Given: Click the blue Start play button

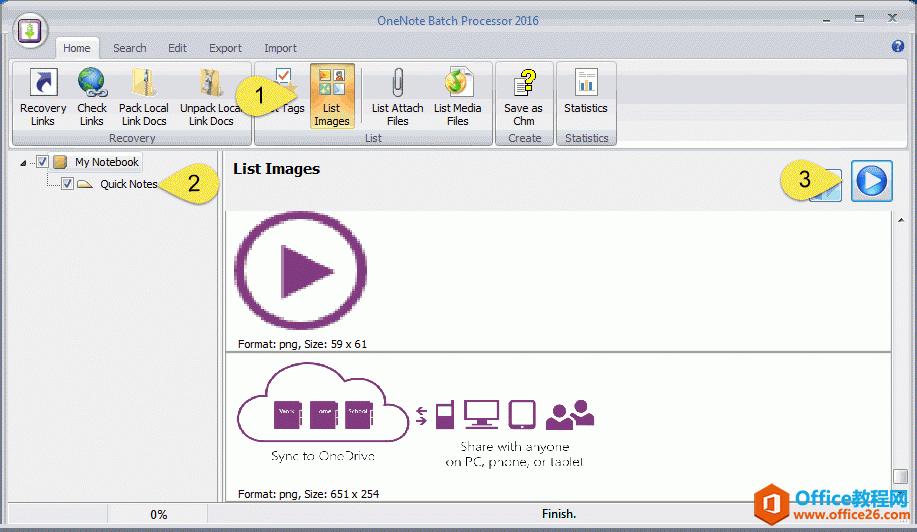Looking at the screenshot, I should (871, 181).
